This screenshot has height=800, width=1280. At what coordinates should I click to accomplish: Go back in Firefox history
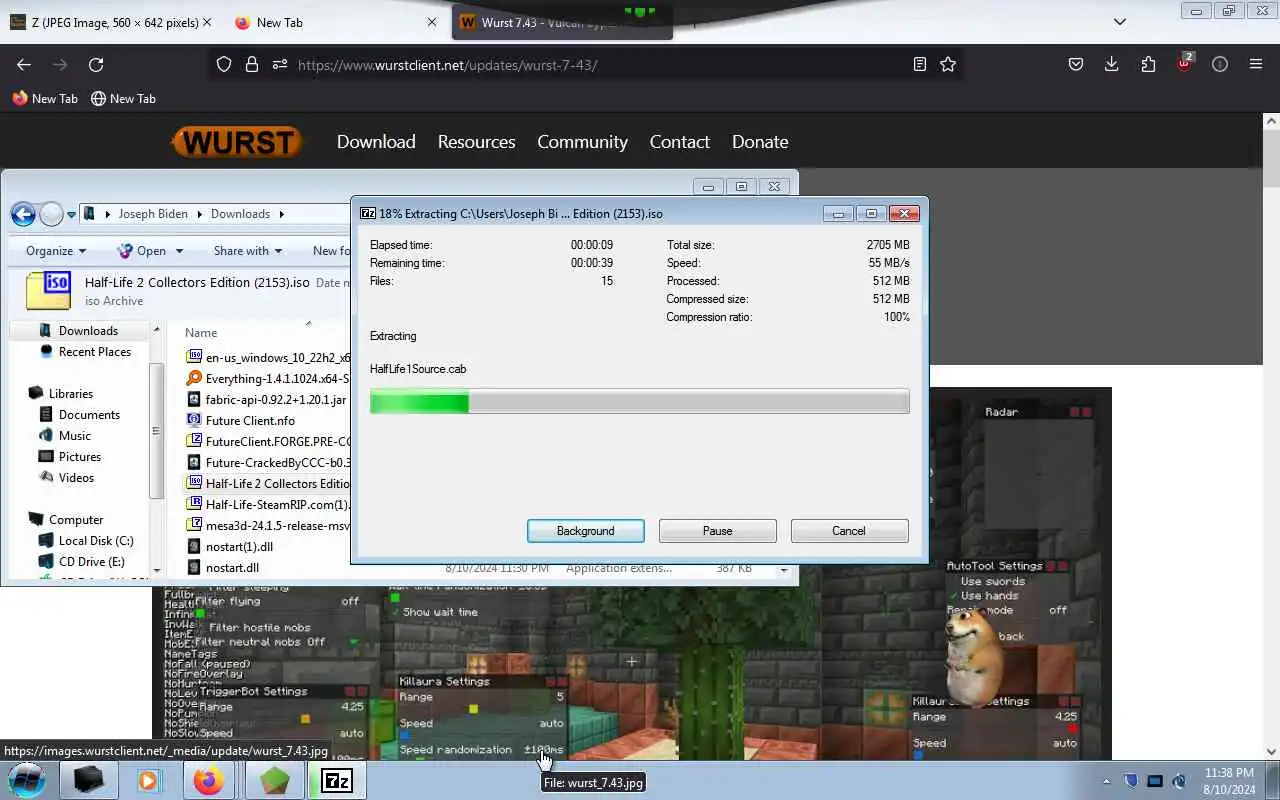[x=24, y=64]
